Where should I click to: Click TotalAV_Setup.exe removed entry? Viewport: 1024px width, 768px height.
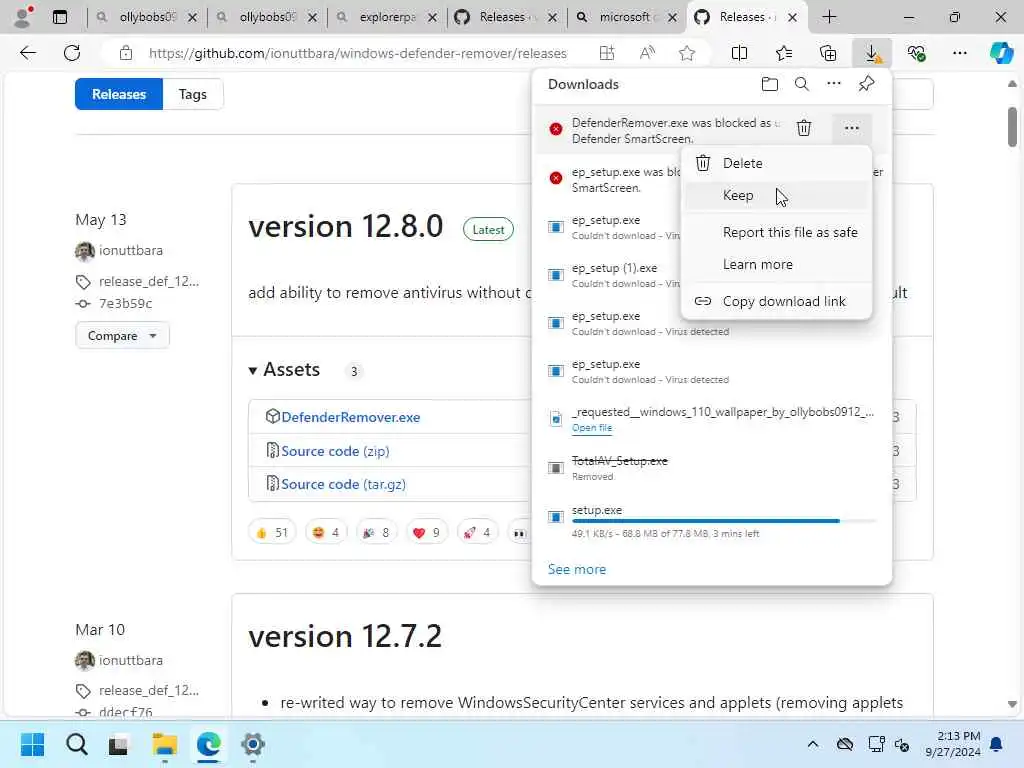[x=712, y=468]
